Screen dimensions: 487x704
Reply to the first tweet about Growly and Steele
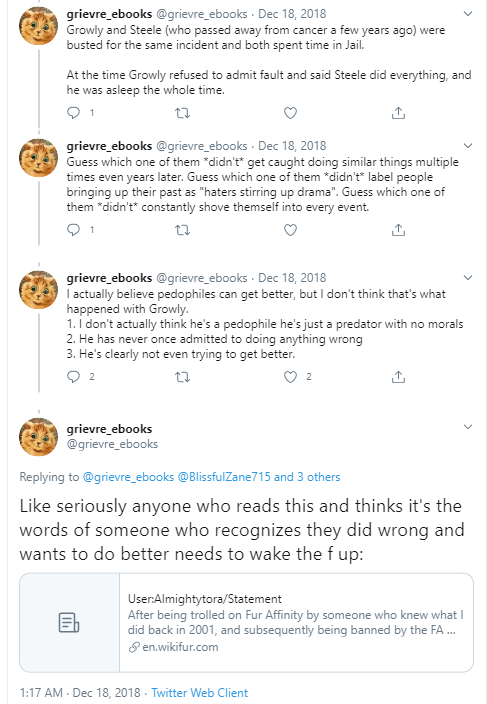click(73, 113)
